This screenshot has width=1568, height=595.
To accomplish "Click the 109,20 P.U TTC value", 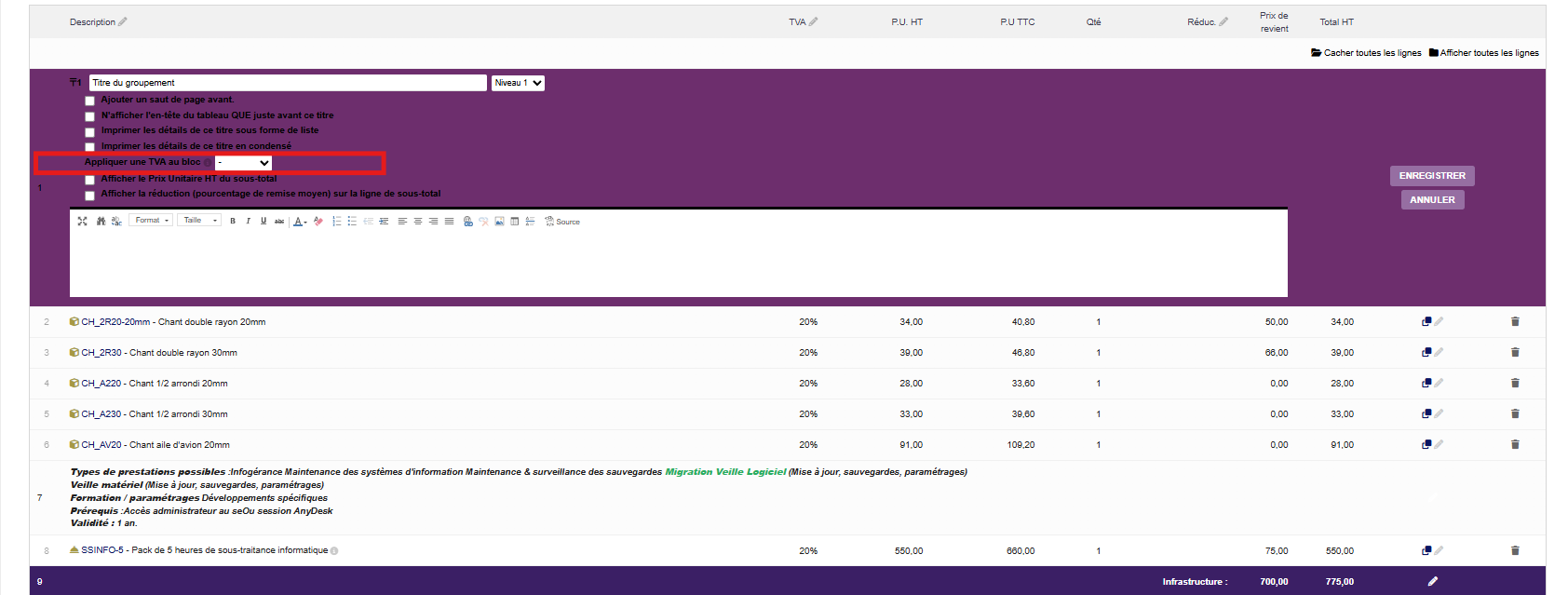I will 1021,445.
